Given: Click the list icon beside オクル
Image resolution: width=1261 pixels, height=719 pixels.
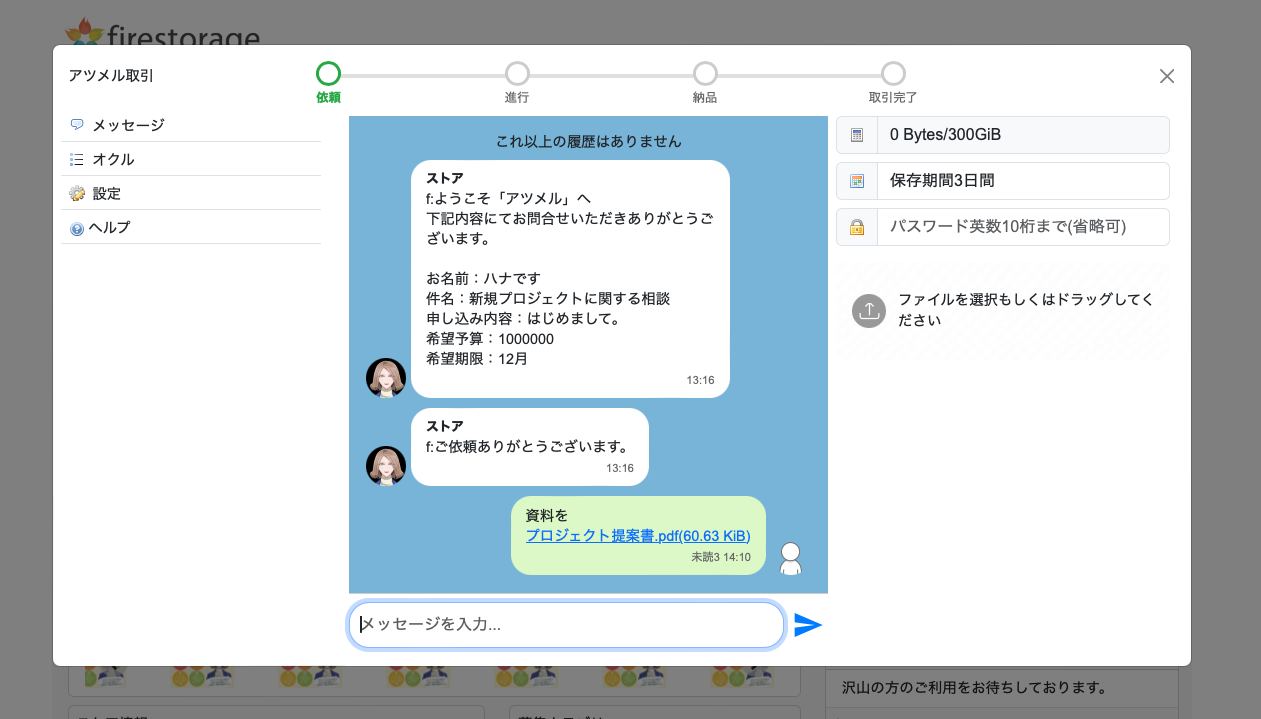Looking at the screenshot, I should [x=77, y=159].
